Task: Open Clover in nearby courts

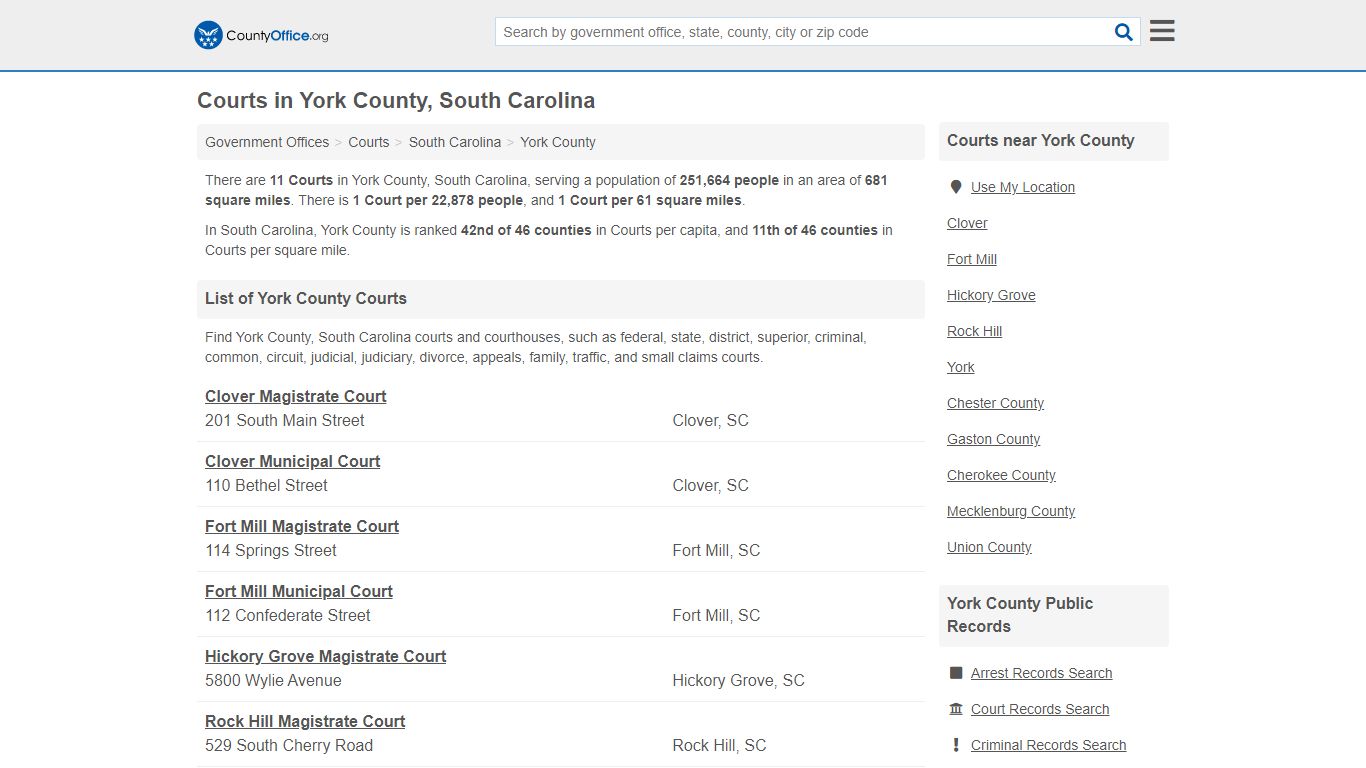Action: (x=967, y=223)
